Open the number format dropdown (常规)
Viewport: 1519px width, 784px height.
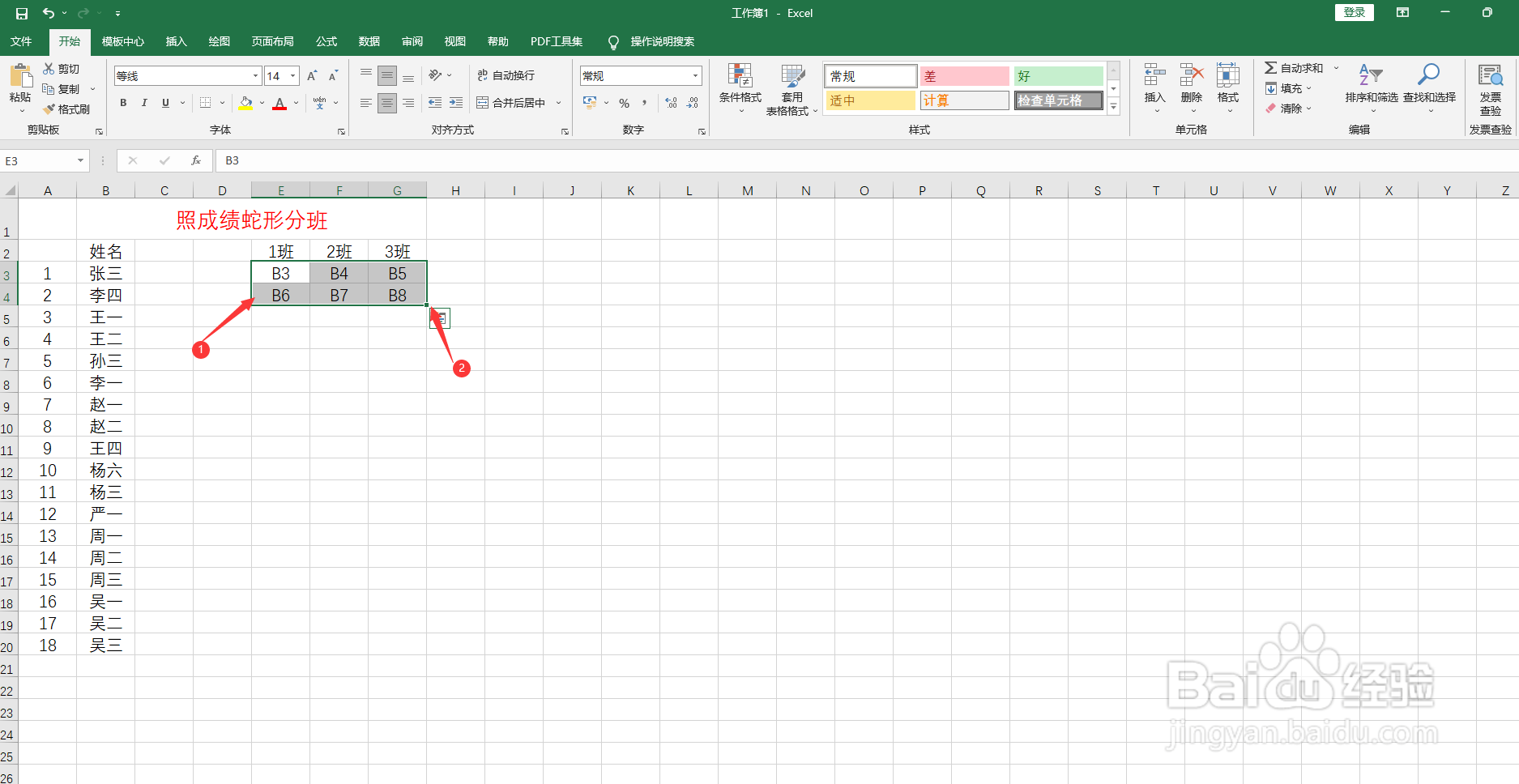[x=695, y=76]
